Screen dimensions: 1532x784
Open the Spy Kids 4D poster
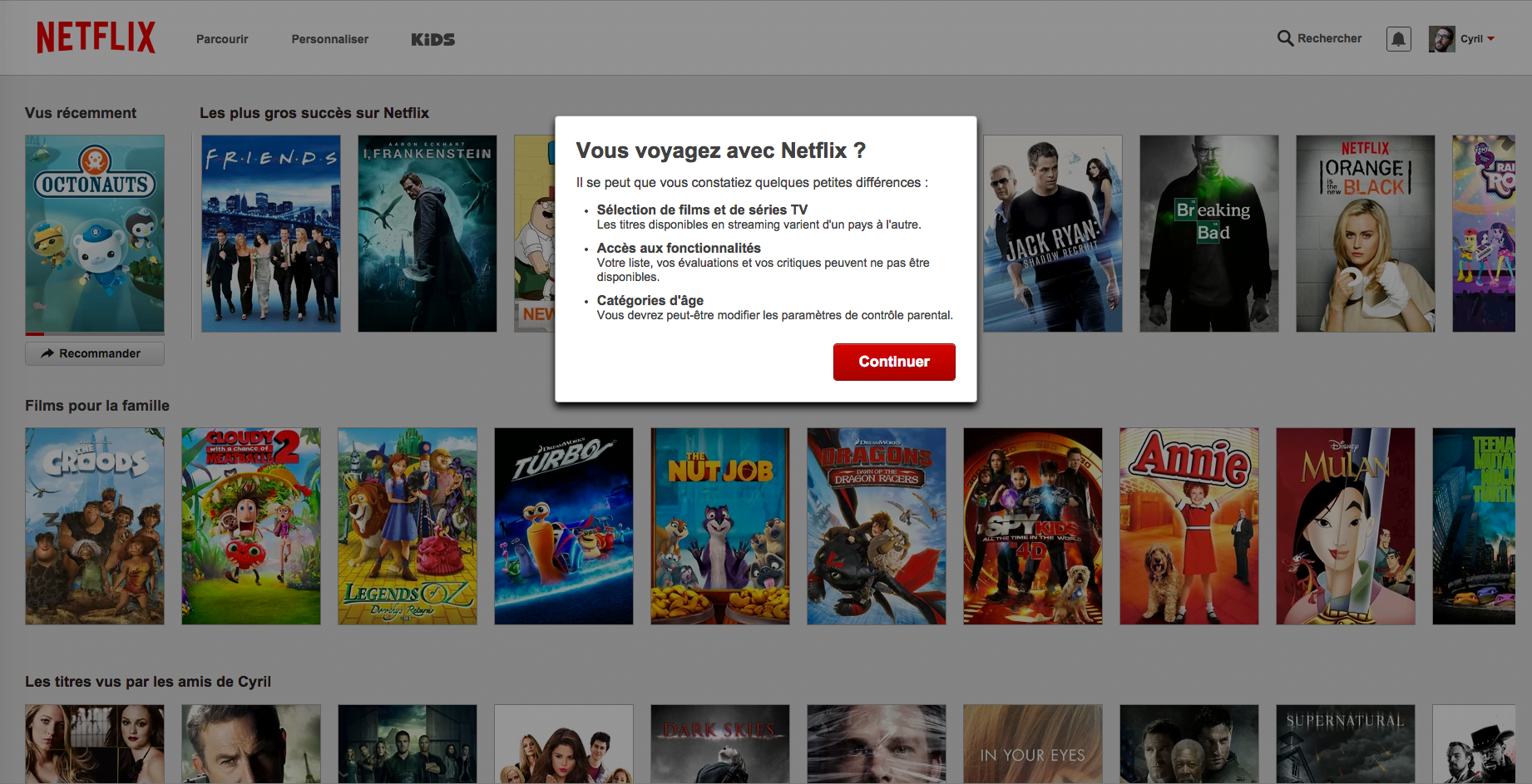[1033, 526]
